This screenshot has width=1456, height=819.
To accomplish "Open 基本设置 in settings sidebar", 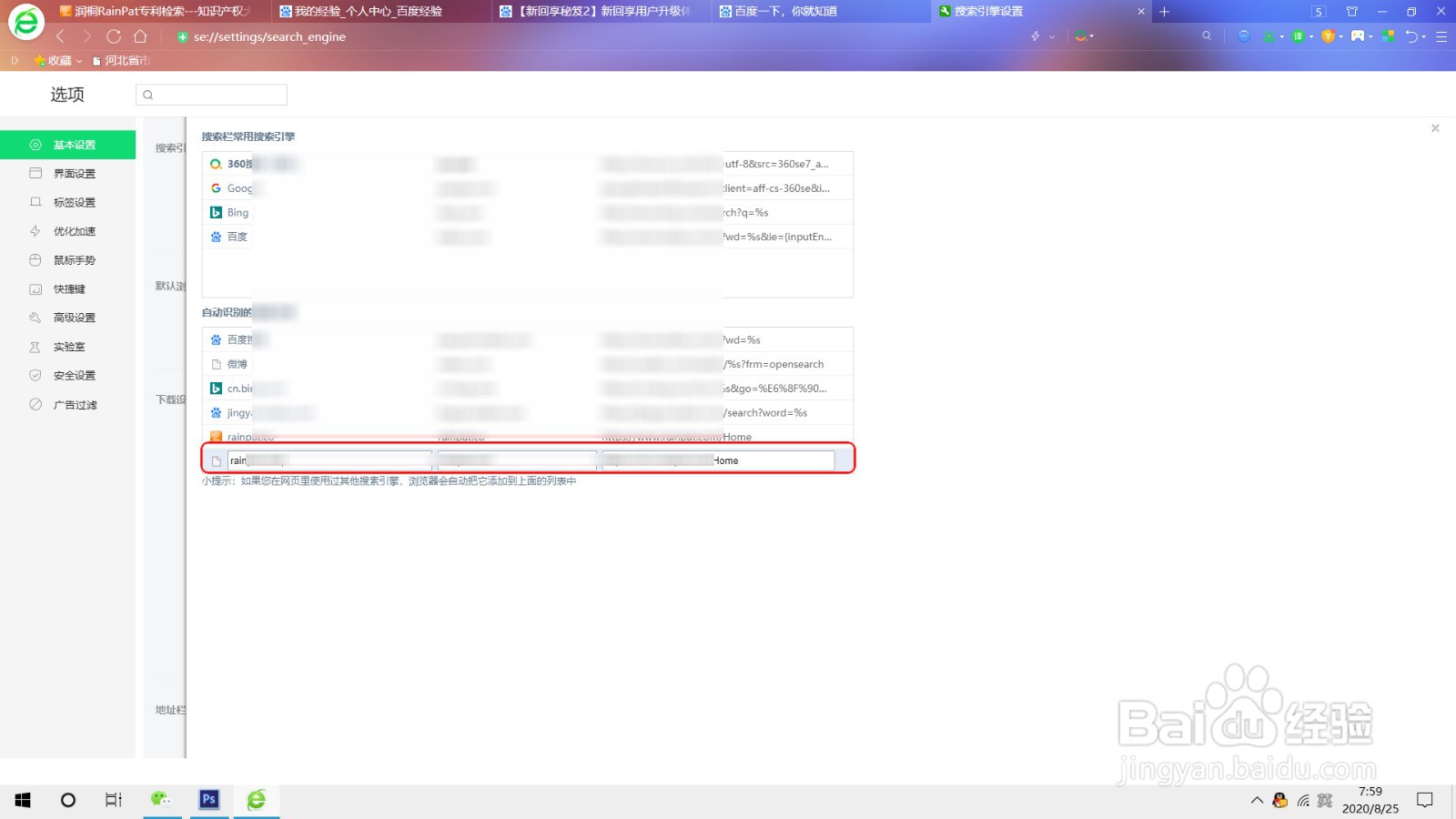I will [67, 145].
